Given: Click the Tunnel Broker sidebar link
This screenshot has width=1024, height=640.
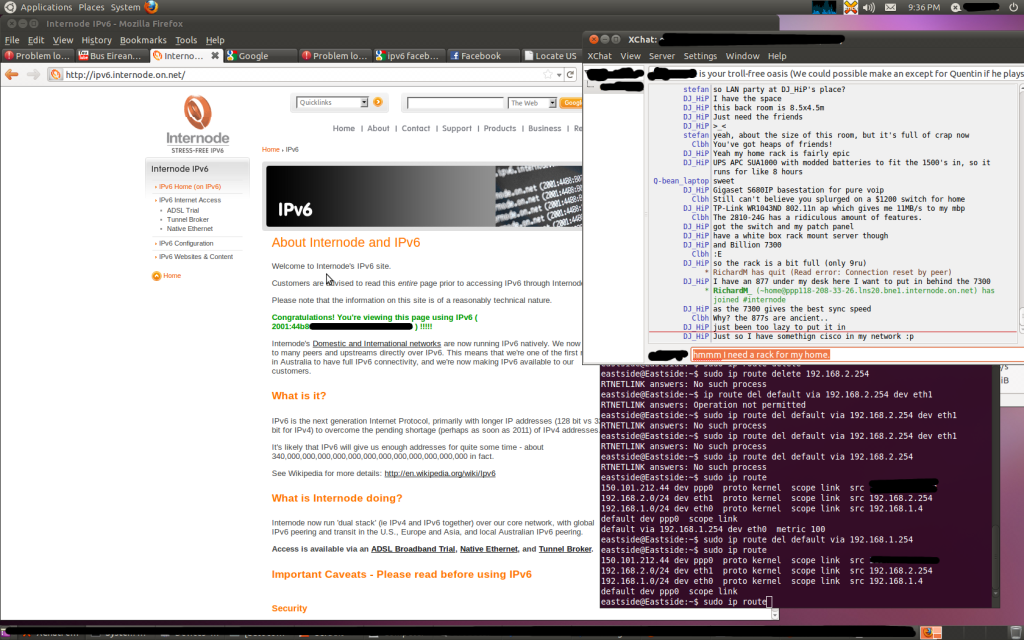Looking at the screenshot, I should 188,219.
